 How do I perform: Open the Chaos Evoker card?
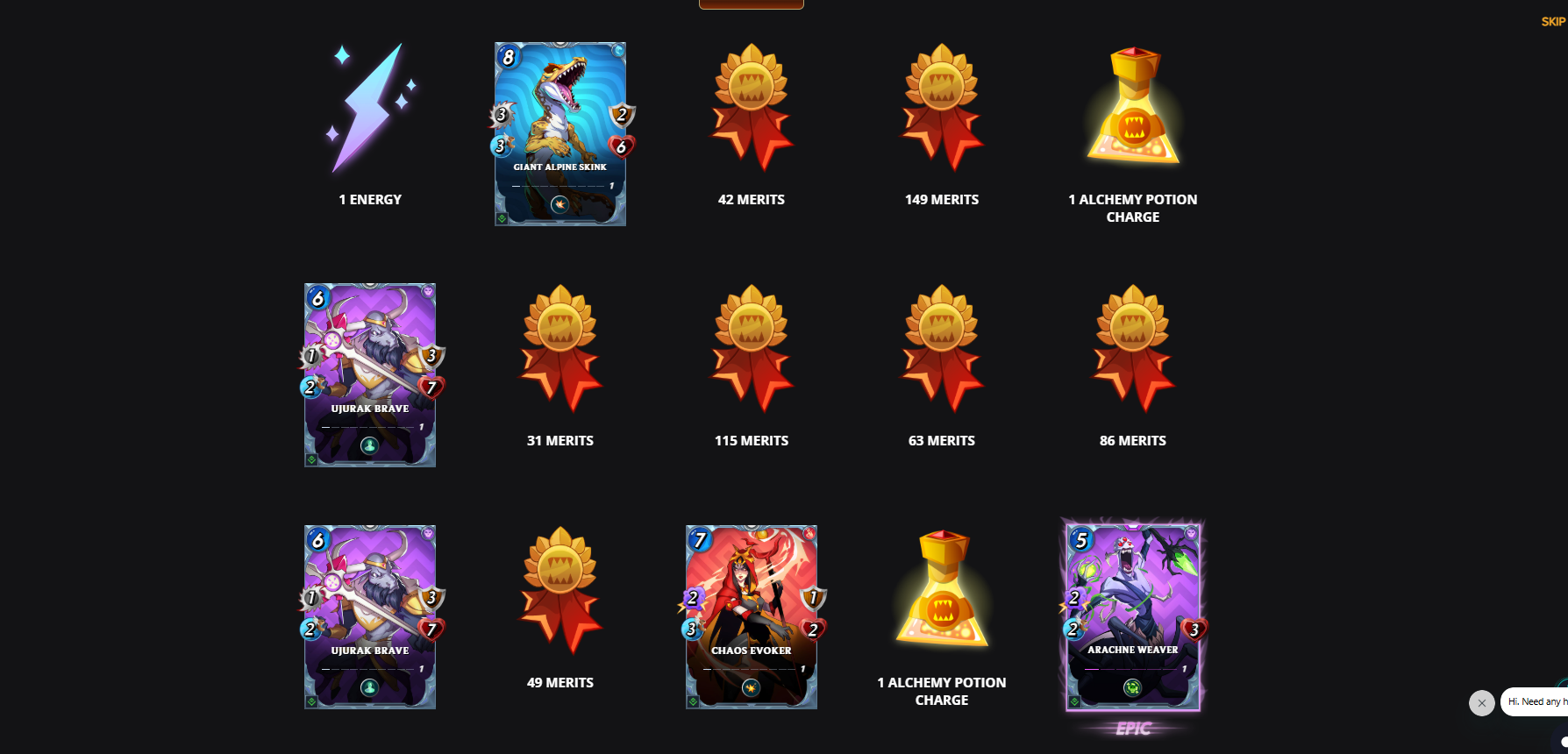752,616
